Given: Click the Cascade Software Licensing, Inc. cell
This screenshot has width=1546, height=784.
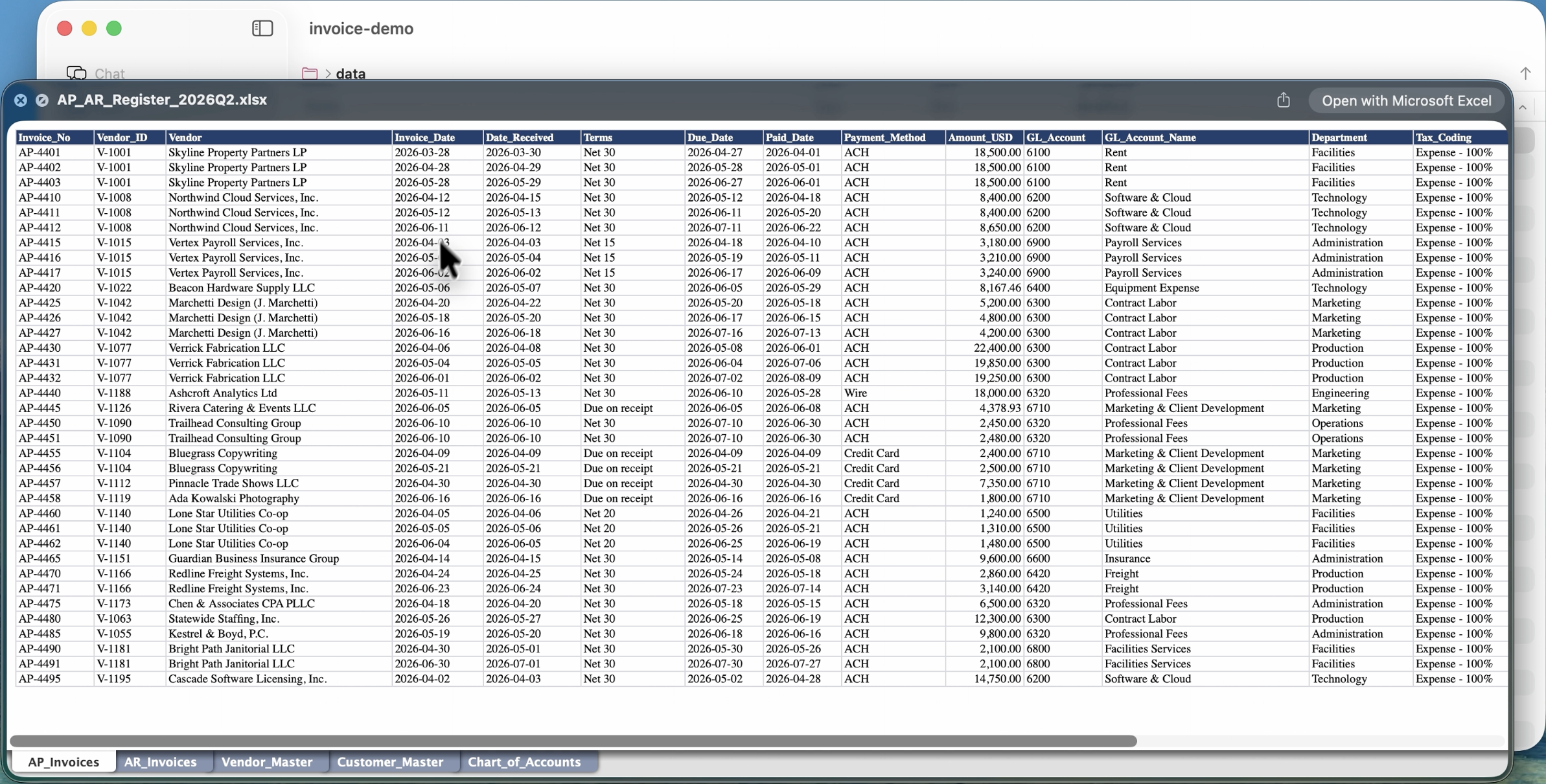Looking at the screenshot, I should click(279, 678).
